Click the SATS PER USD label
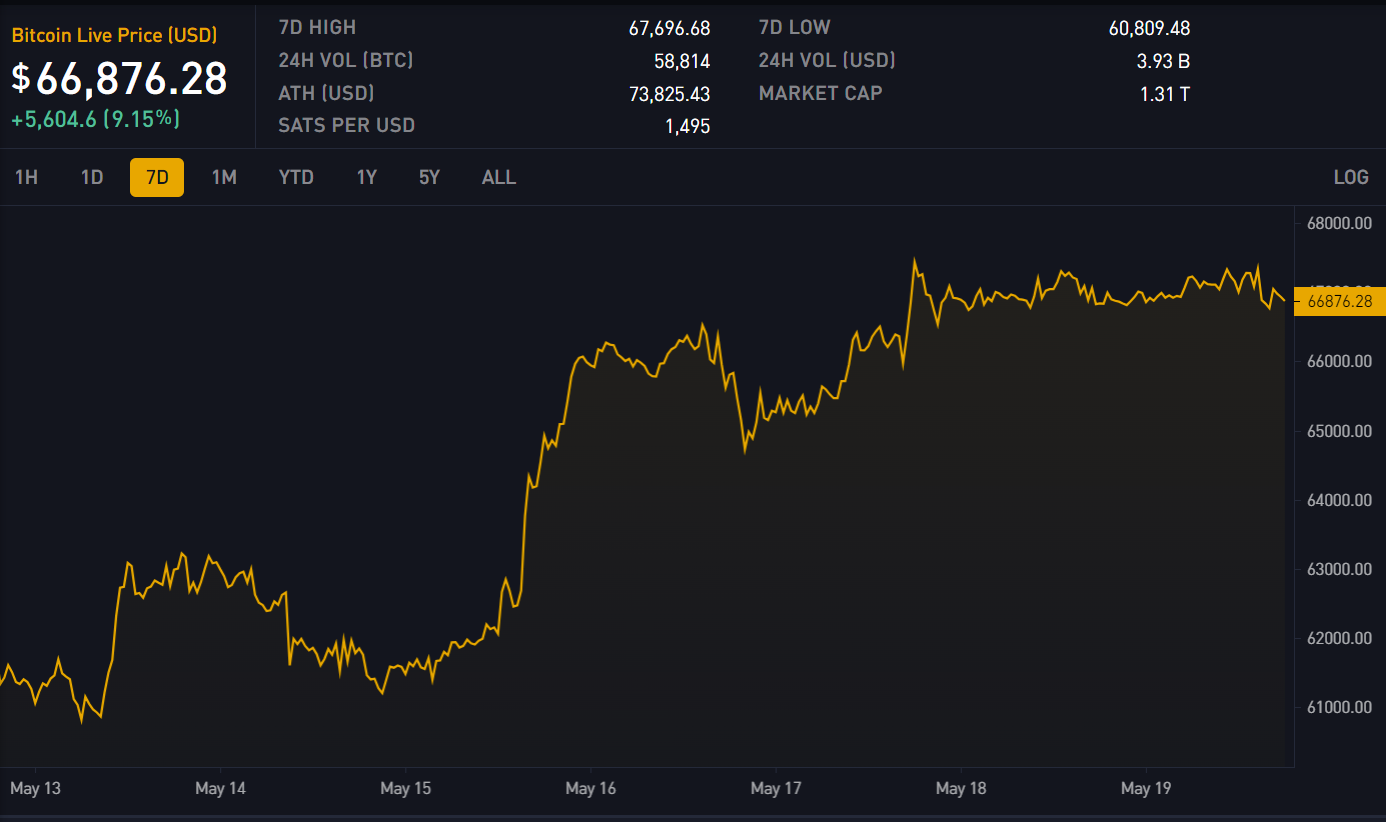 (x=346, y=125)
